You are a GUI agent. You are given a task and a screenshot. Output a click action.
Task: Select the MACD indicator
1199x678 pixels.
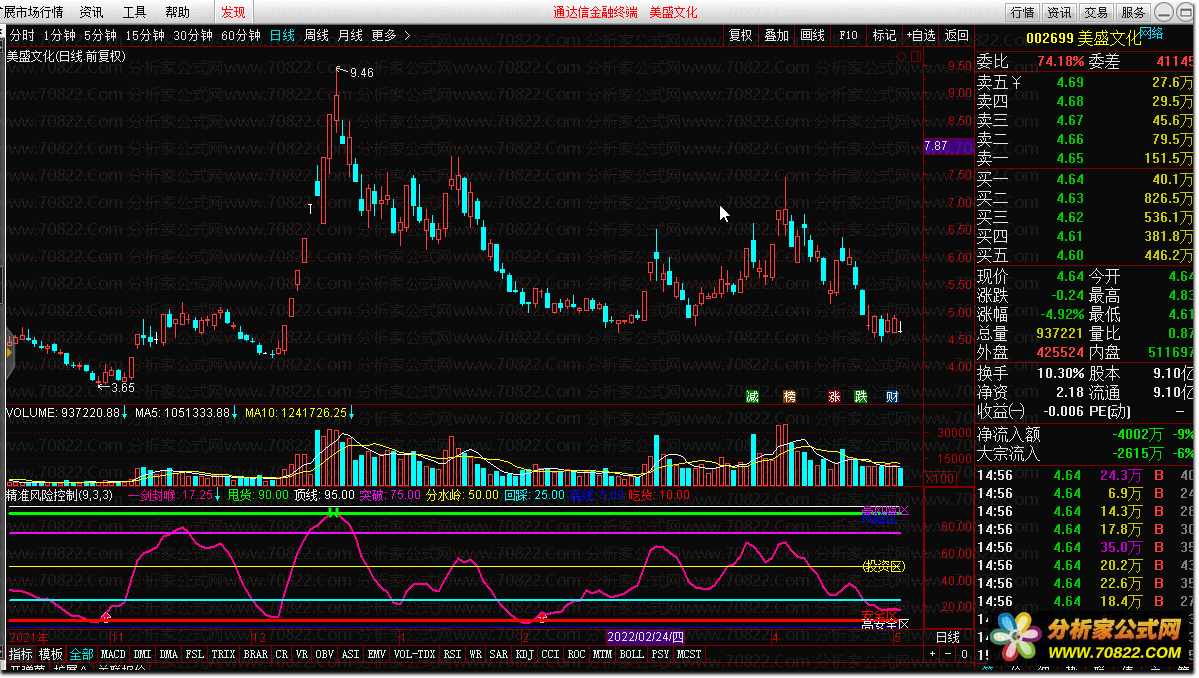113,654
